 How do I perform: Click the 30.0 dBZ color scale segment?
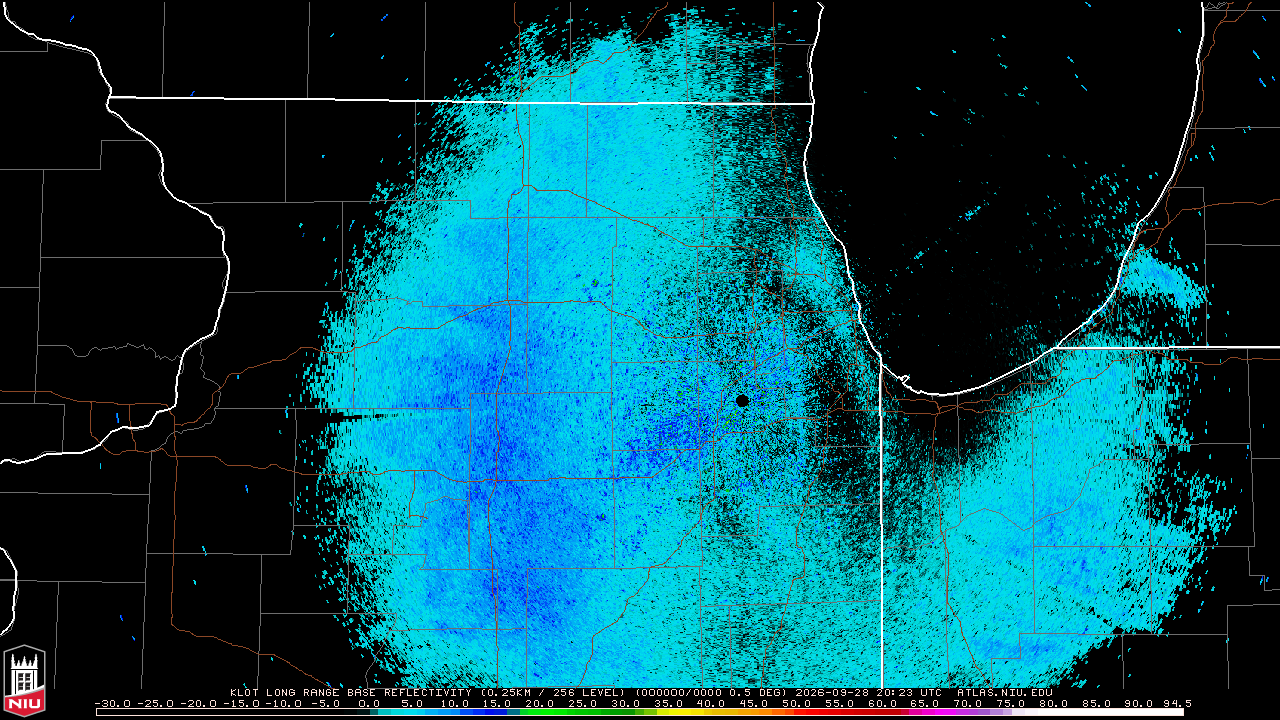point(626,712)
